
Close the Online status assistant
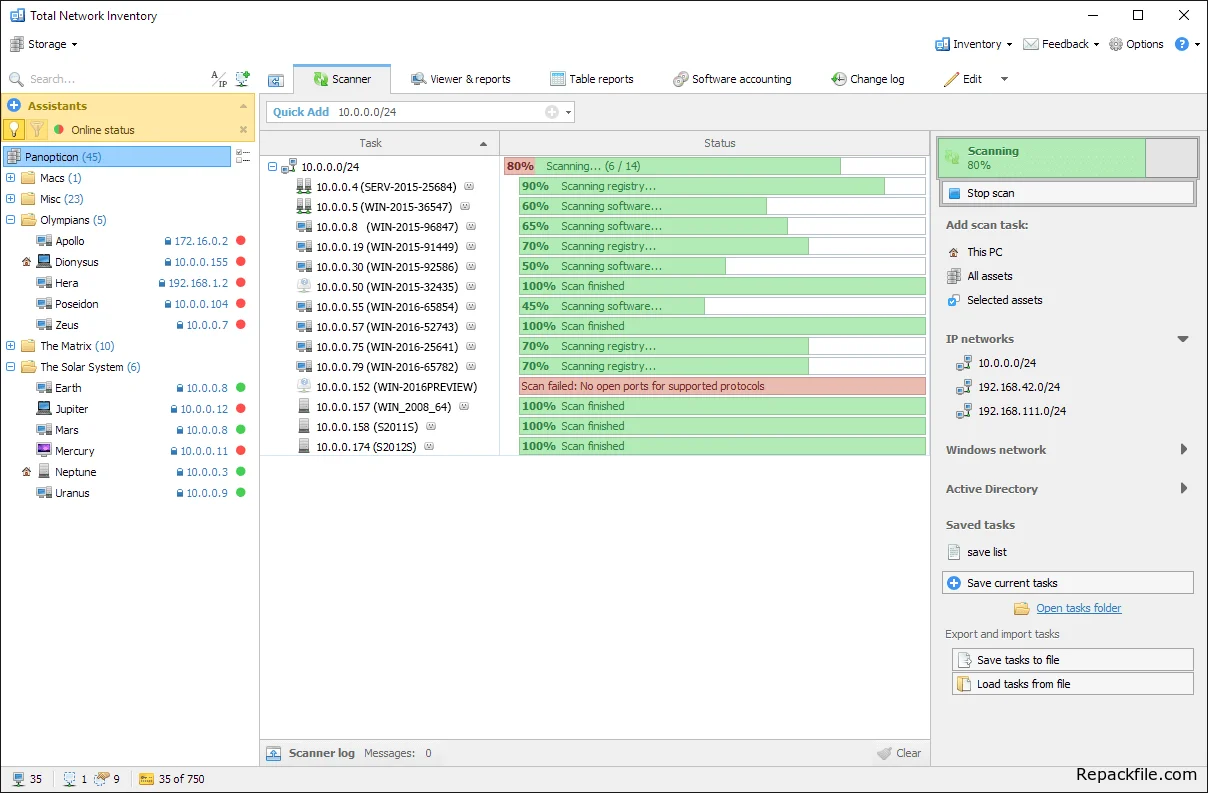click(x=243, y=130)
